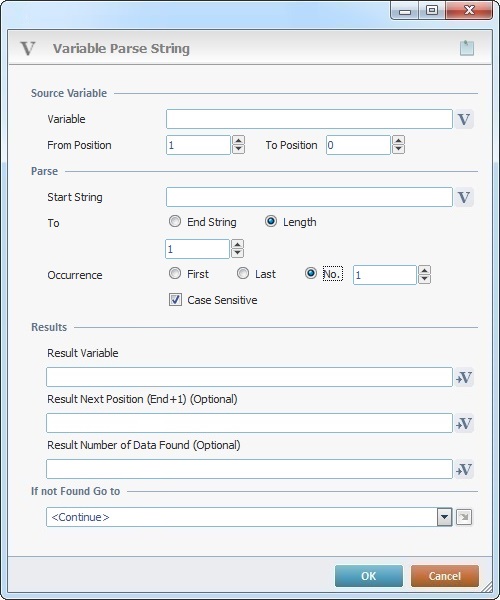Increase the From Position value
This screenshot has width=500, height=600.
point(238,140)
